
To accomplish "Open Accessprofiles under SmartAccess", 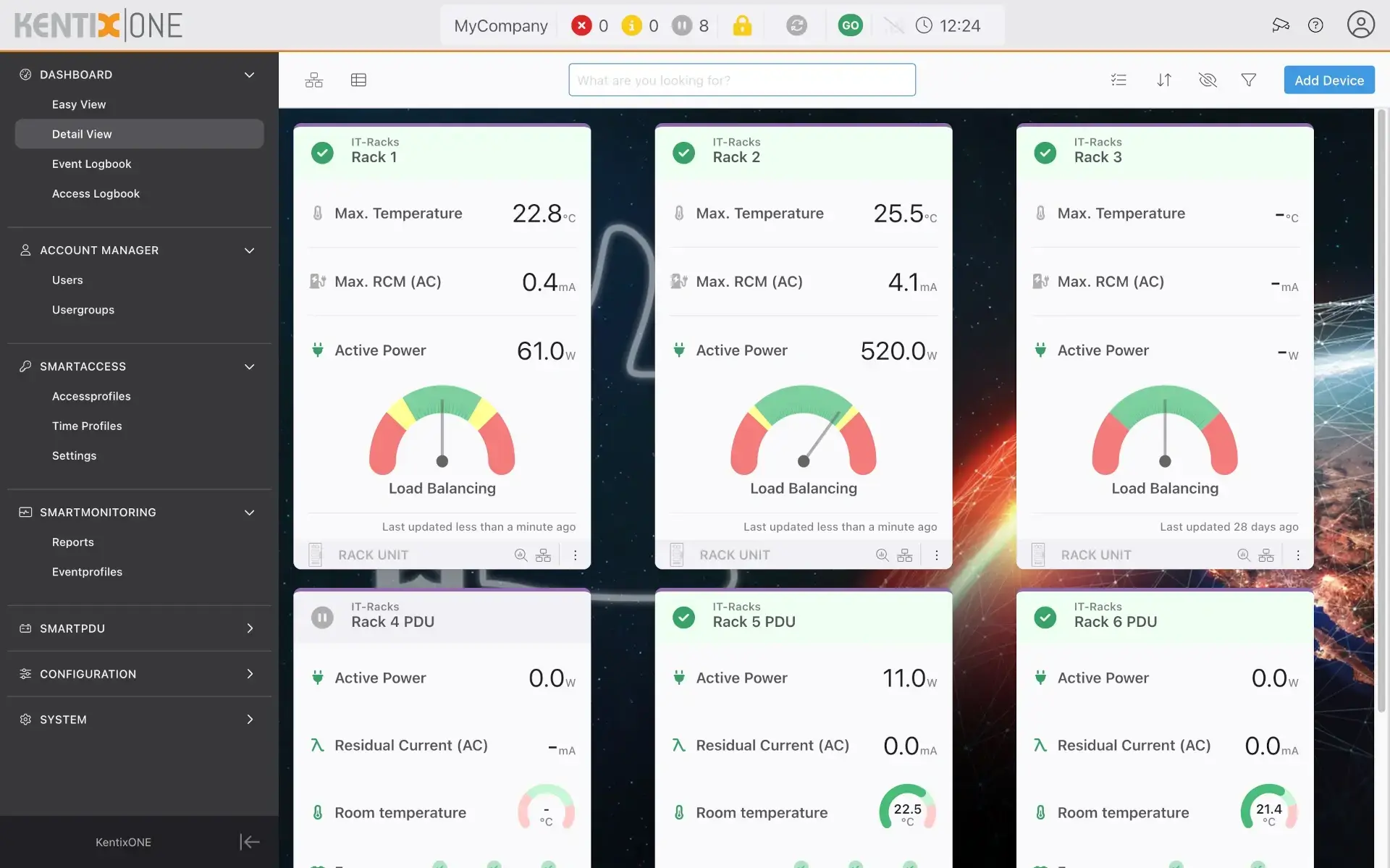I will (x=91, y=396).
